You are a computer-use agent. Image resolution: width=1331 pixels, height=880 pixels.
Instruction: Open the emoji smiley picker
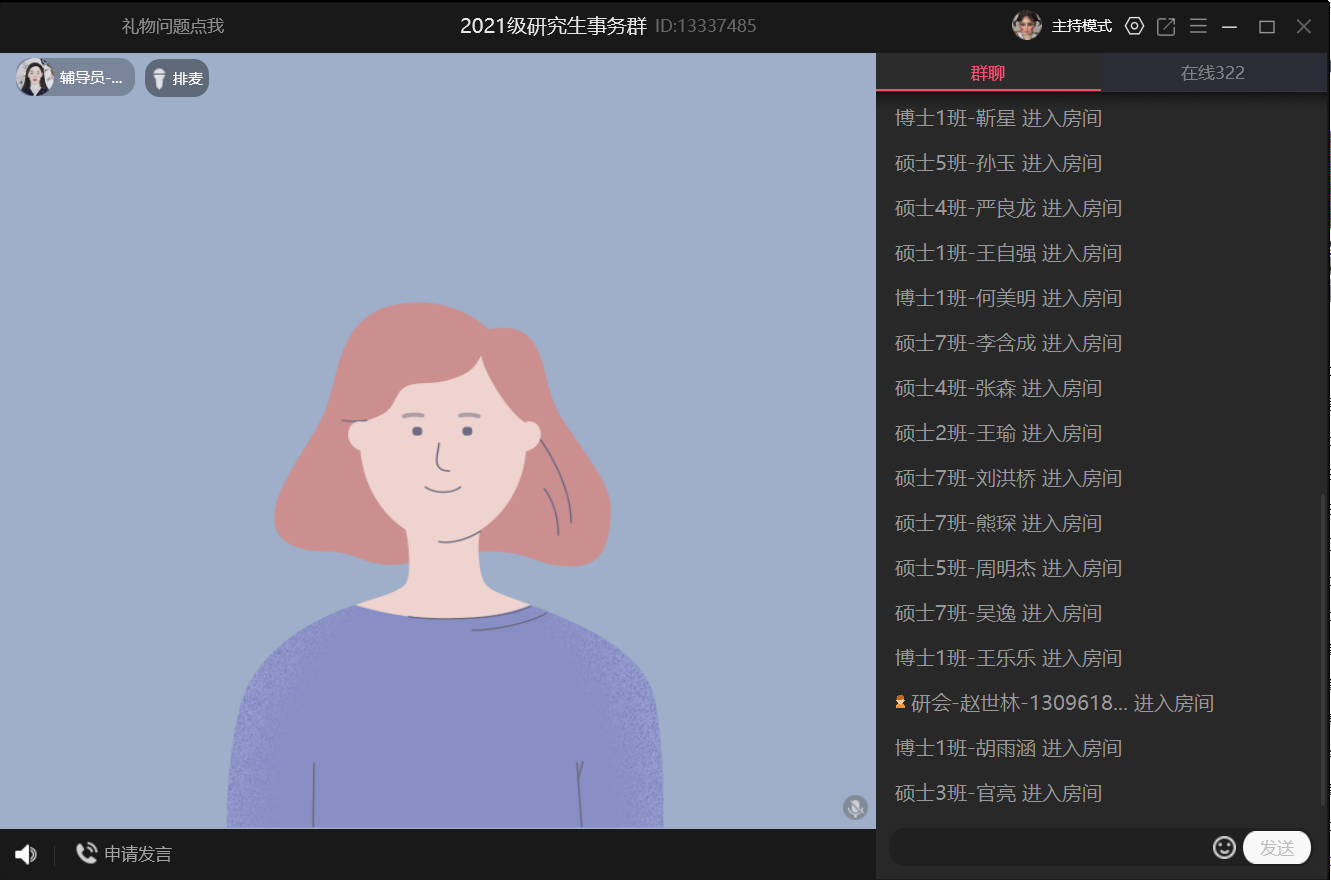point(1224,847)
